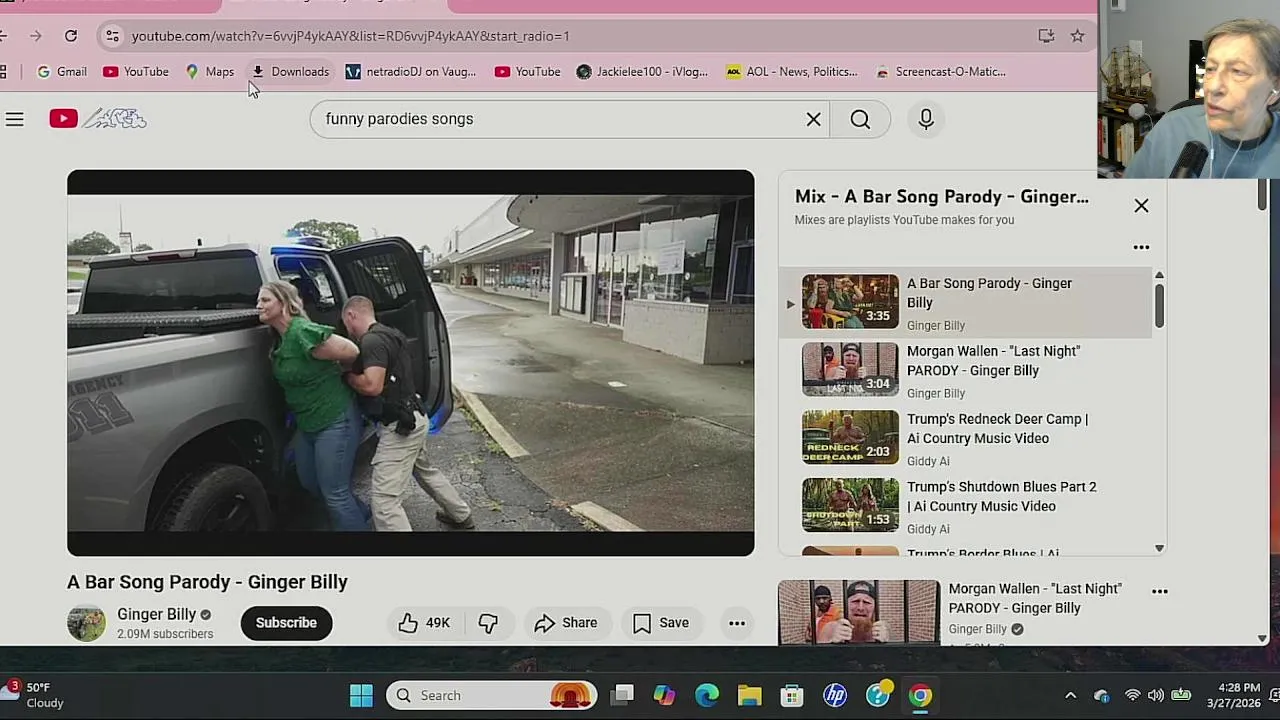1280x720 pixels.
Task: Click the video player frame
Action: coord(411,363)
